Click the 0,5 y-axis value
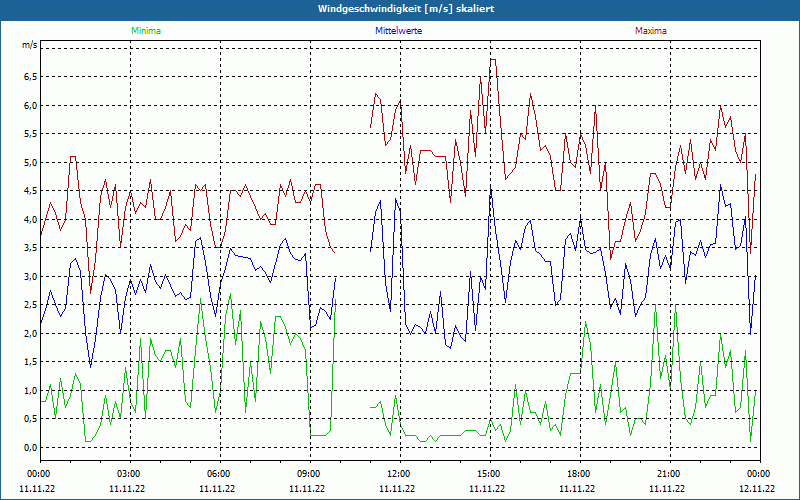The width and height of the screenshot is (800, 500). 30,419
